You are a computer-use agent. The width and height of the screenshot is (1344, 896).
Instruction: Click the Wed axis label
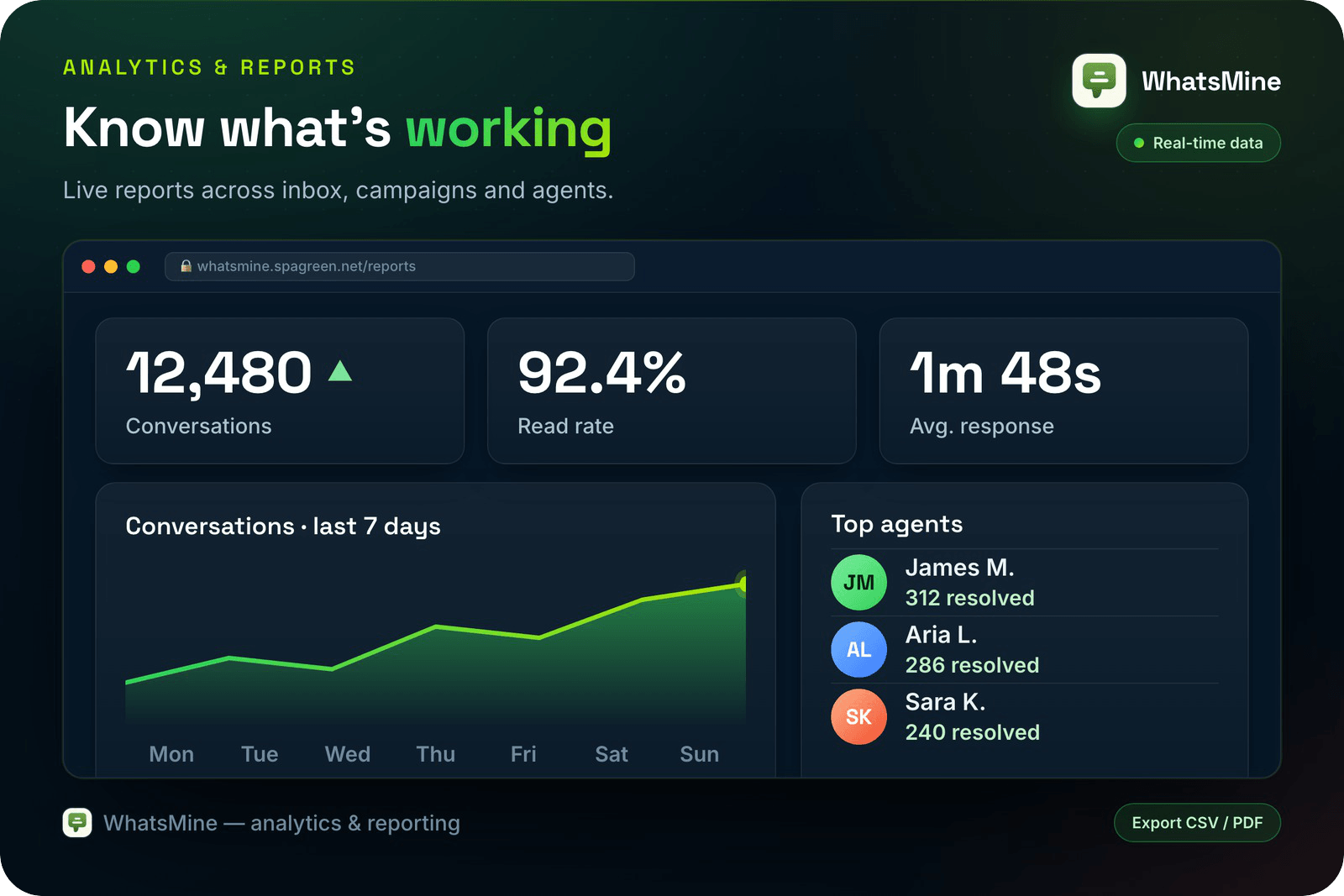[x=348, y=754]
